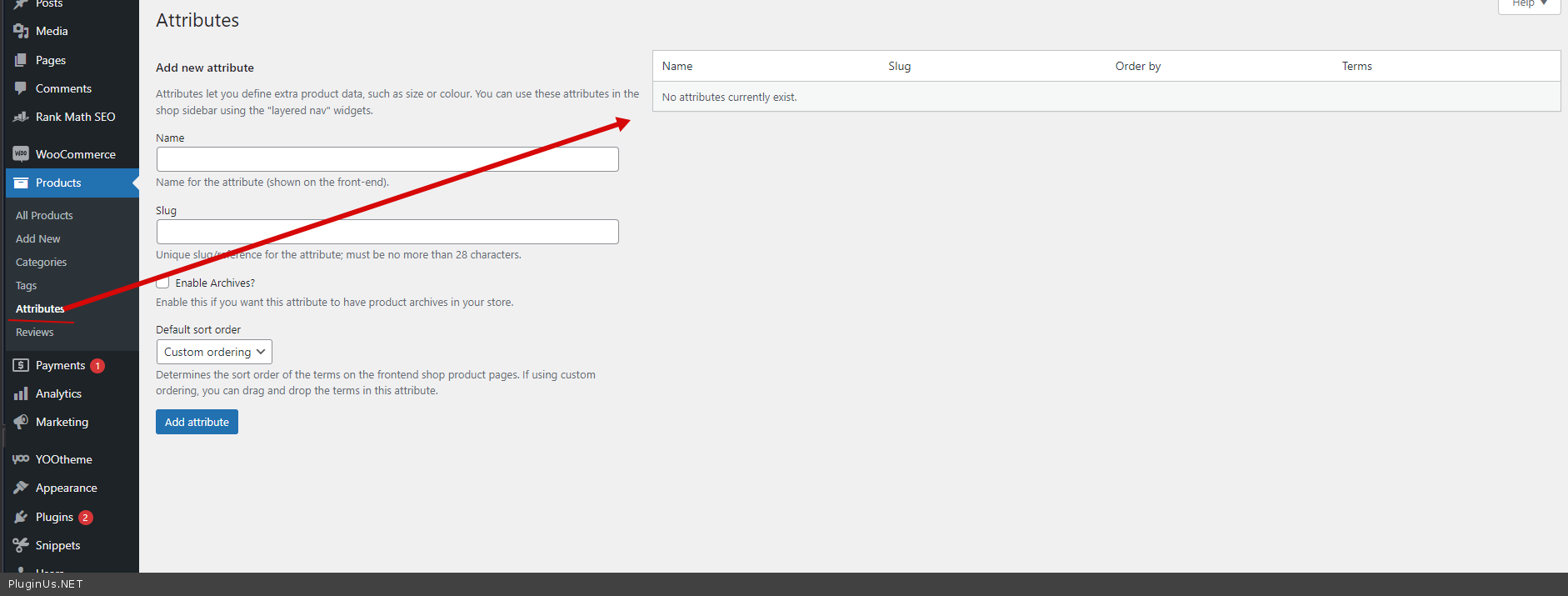Go to product Categories submenu

41,262
